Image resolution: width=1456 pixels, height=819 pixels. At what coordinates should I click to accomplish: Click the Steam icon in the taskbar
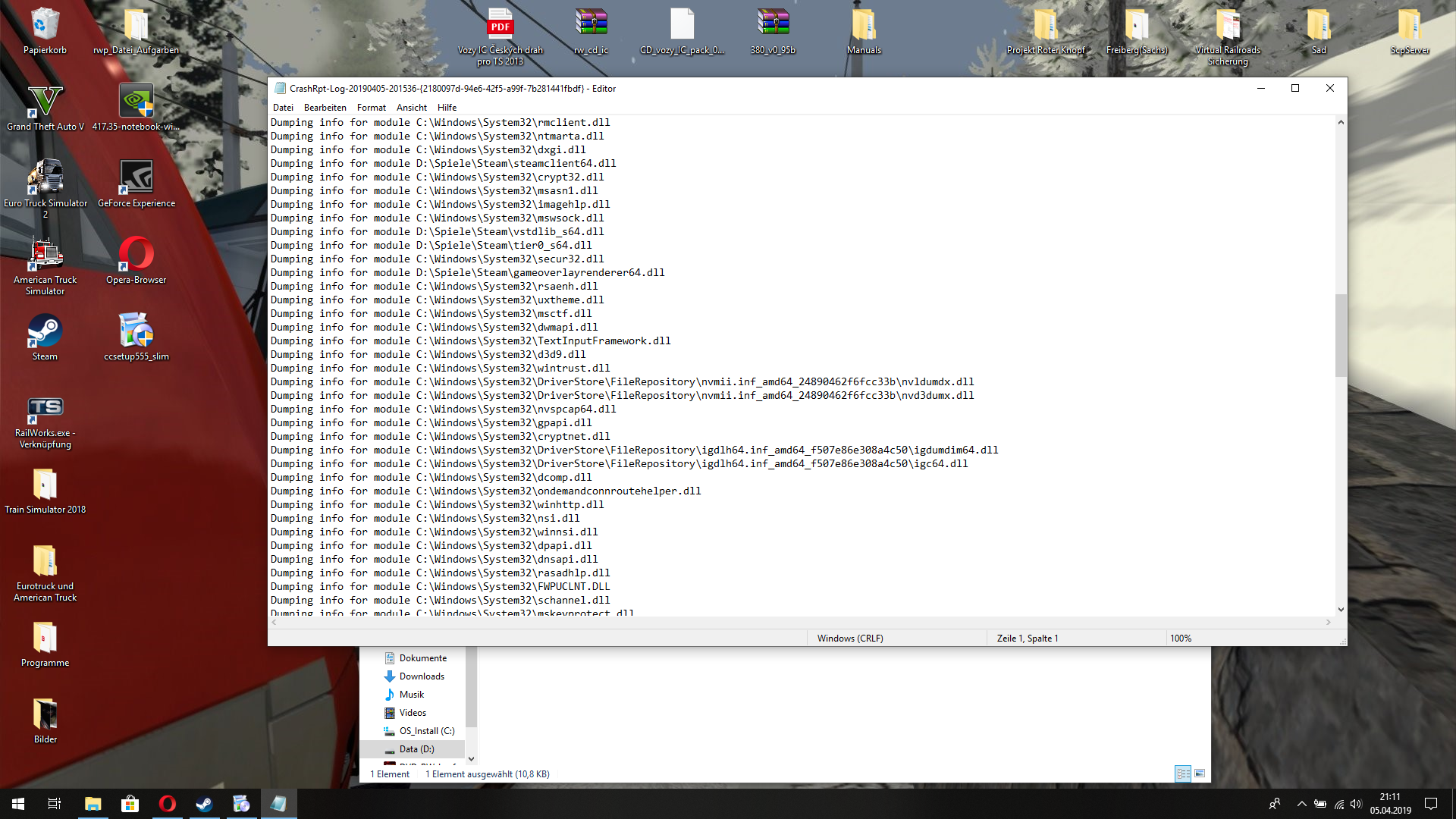coord(204,804)
